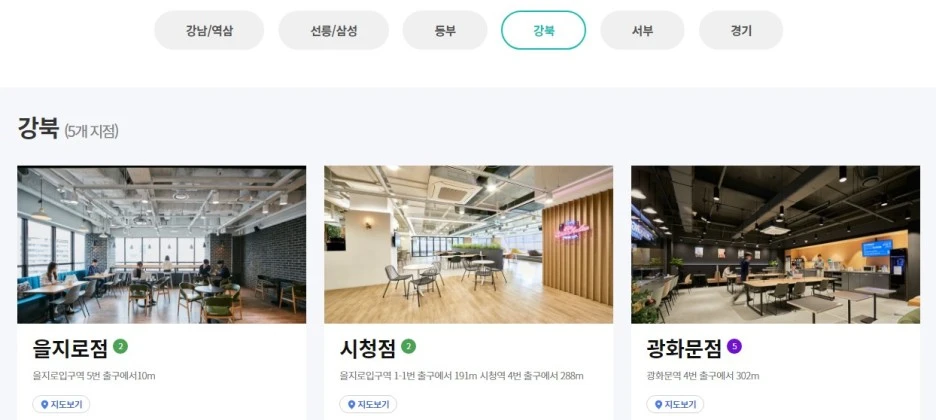Image resolution: width=936 pixels, height=420 pixels.
Task: Switch to the 선릉/삼성 region tab
Action: coord(333,30)
